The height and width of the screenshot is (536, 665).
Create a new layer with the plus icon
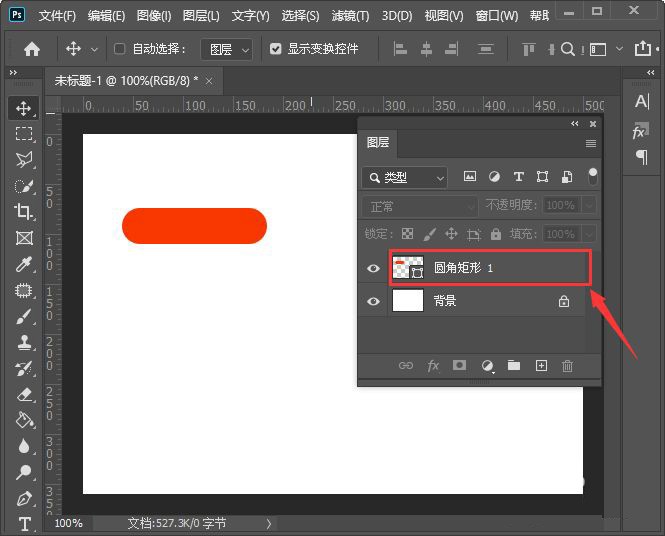[541, 366]
